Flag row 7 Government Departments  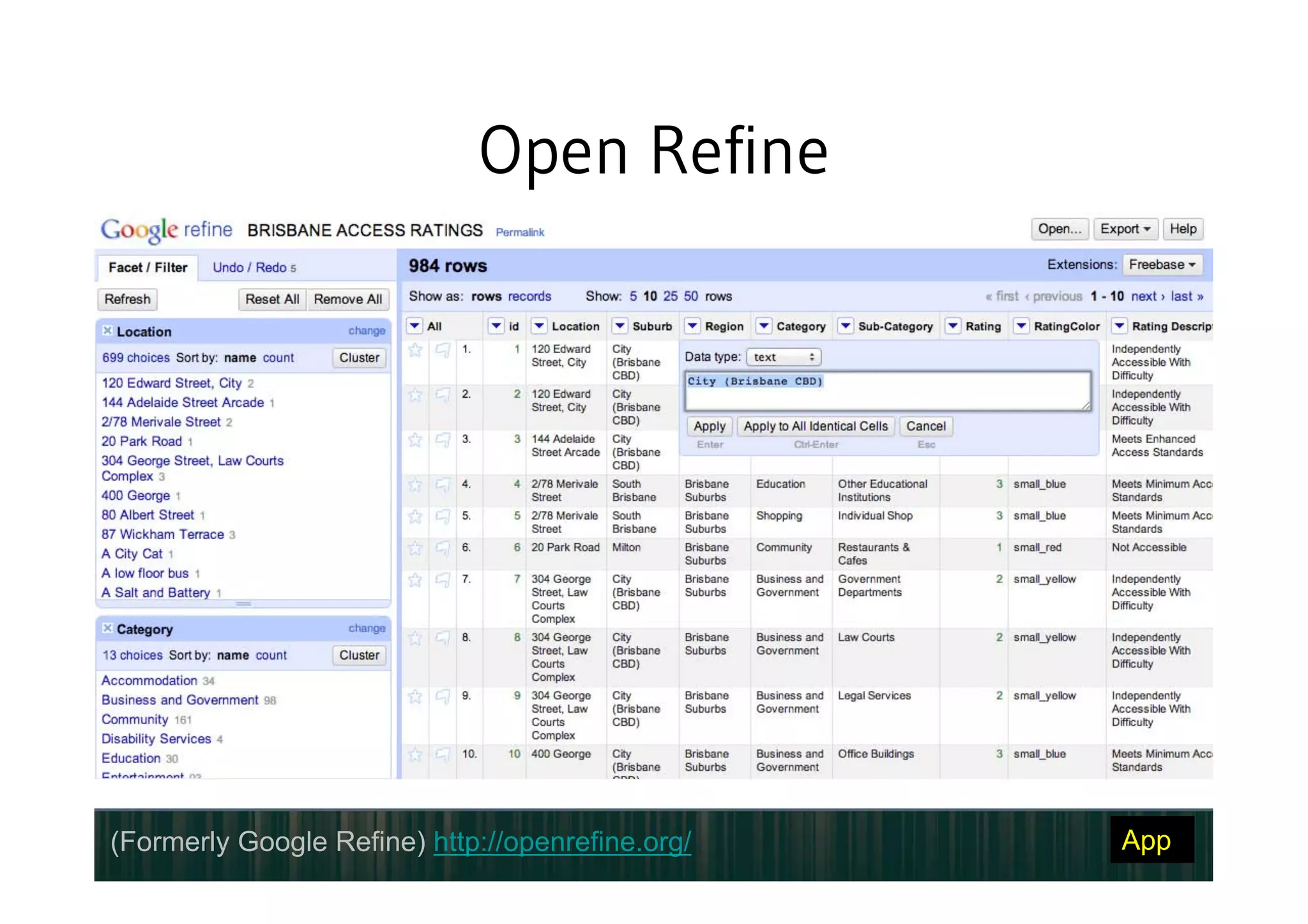click(x=443, y=580)
